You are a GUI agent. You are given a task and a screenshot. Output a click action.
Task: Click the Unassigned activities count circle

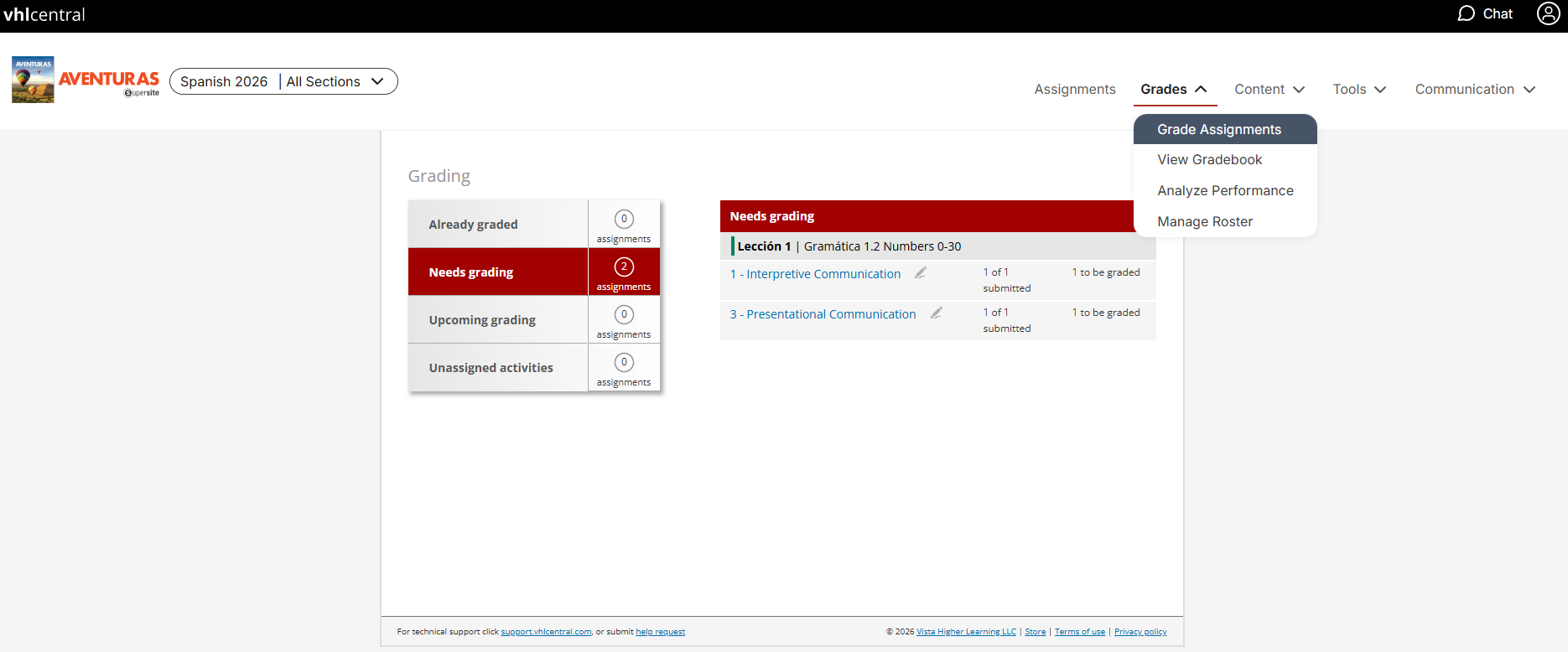(624, 362)
